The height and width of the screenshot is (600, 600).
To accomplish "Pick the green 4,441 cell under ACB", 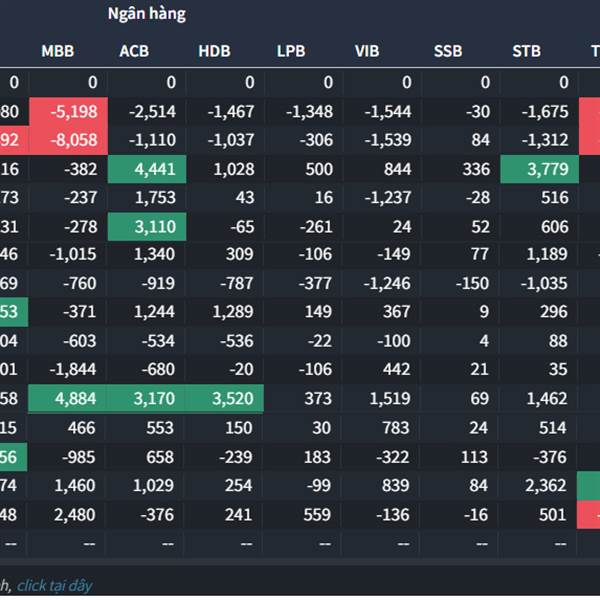I will [x=147, y=169].
